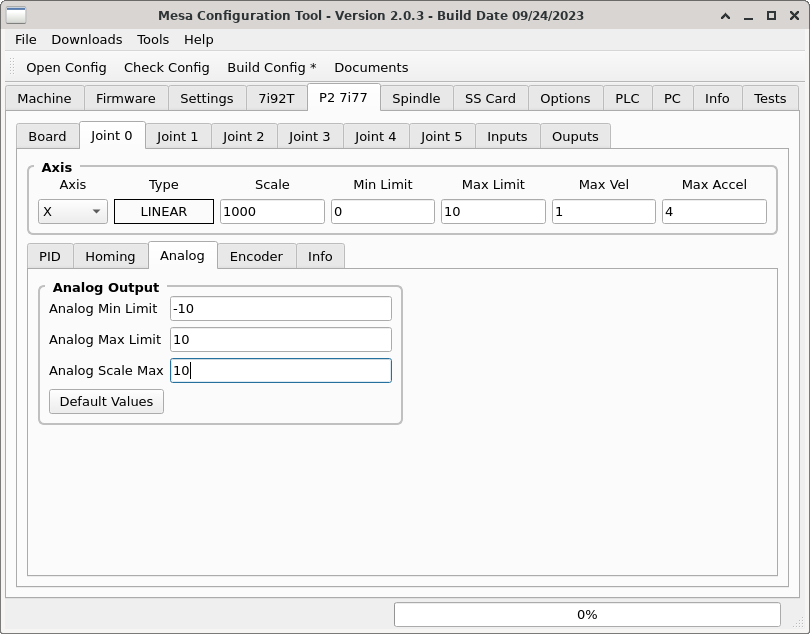Switch to the Firmware tab
The width and height of the screenshot is (810, 634).
(126, 98)
